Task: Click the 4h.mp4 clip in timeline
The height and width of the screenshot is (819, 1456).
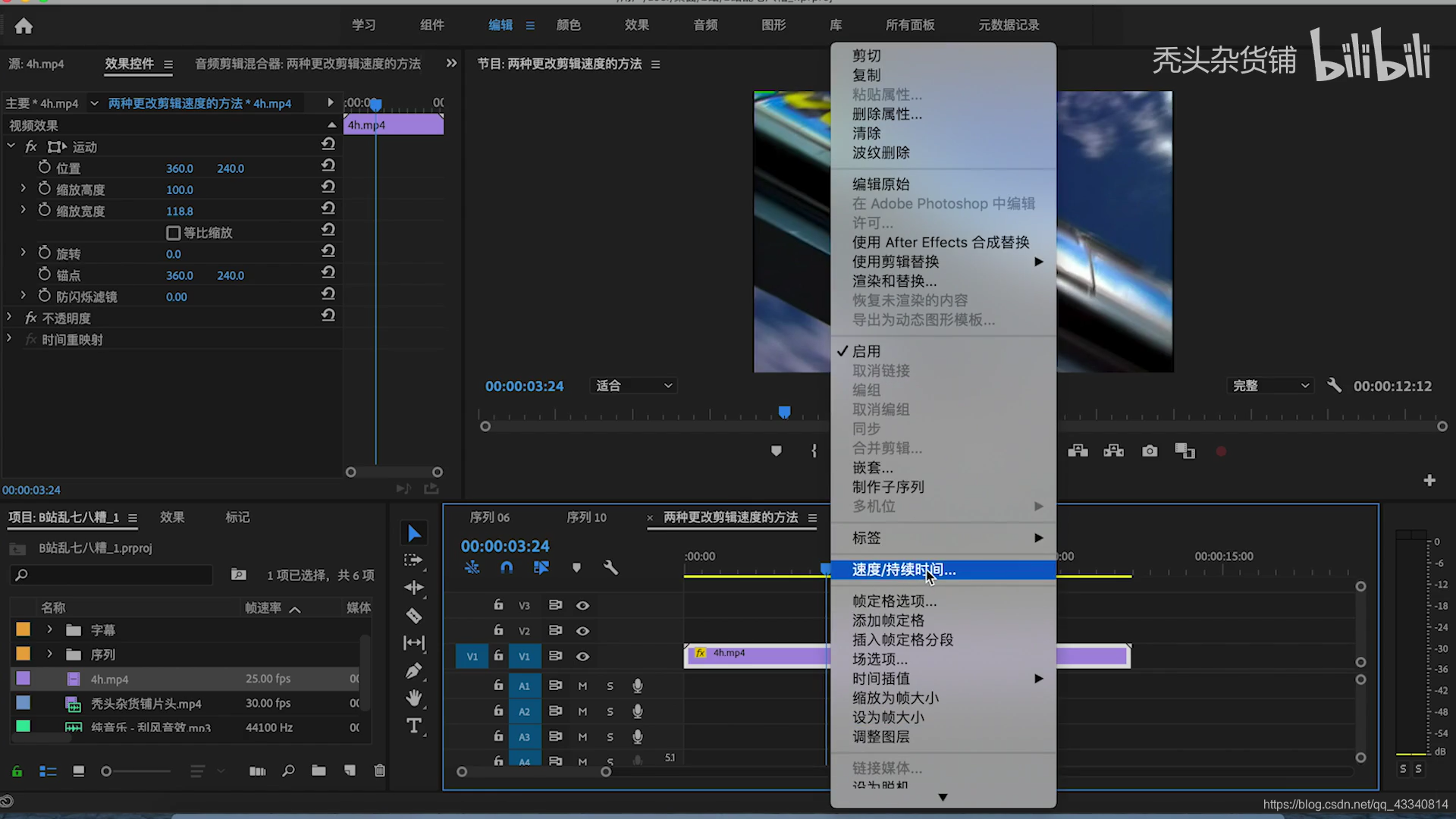Action: (x=758, y=655)
